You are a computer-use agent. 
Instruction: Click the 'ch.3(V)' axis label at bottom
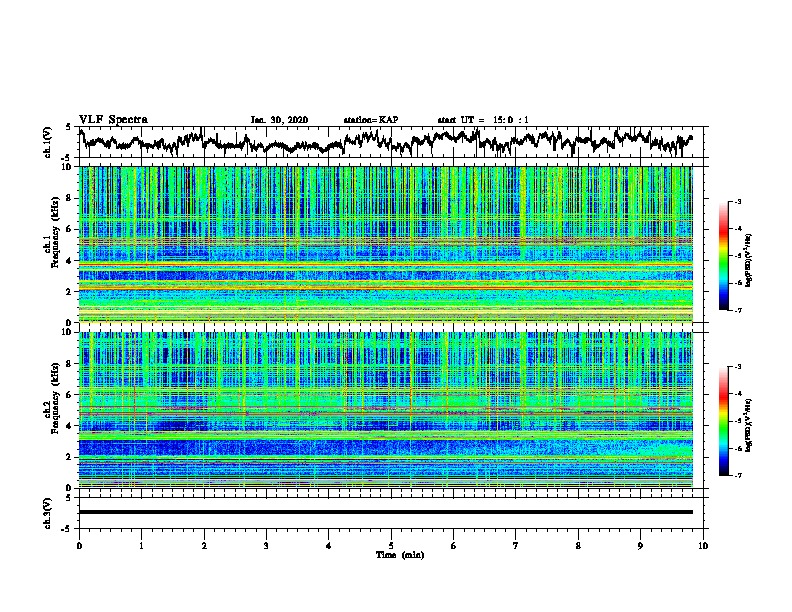pos(48,513)
